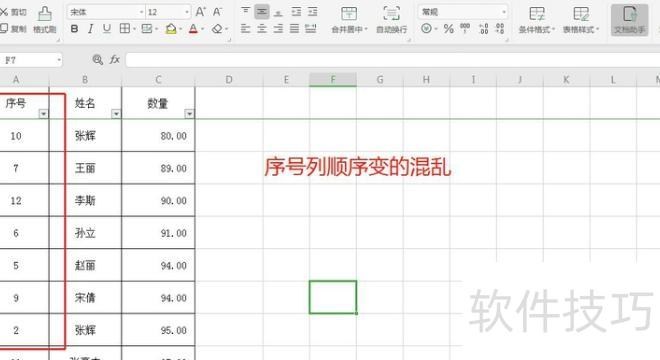Click the increase indent icon
The image size is (660, 360).
[x=312, y=12]
